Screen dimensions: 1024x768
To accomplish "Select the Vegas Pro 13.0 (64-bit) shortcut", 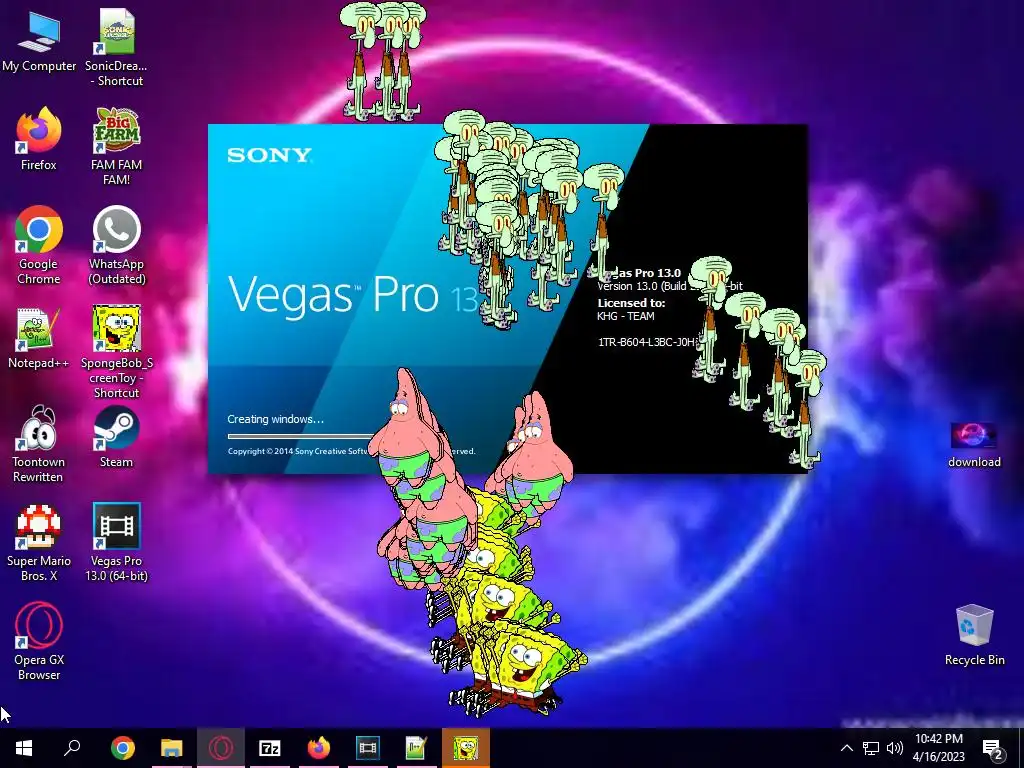I will [116, 543].
